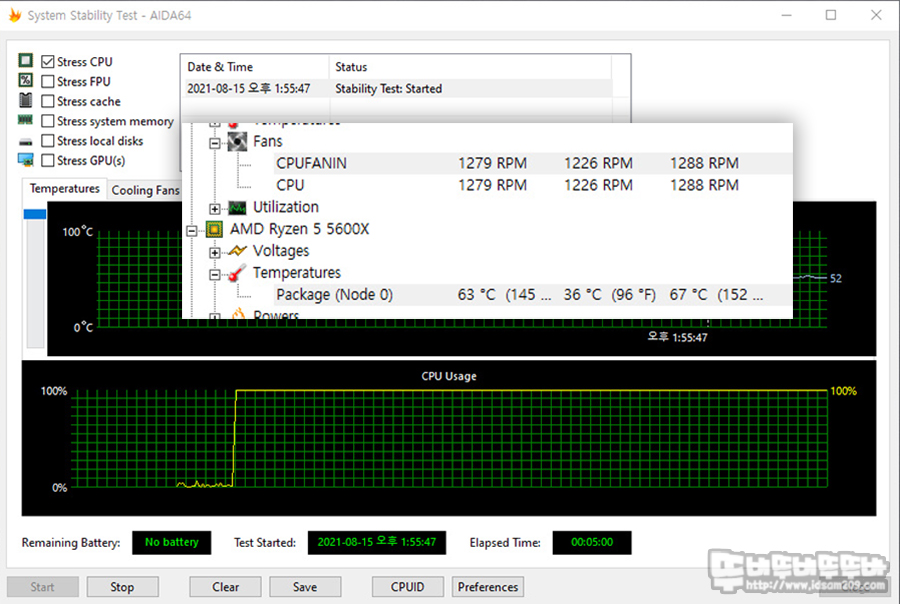Screen dimensions: 900x604
Task: Click the No battery status value
Action: click(x=172, y=543)
